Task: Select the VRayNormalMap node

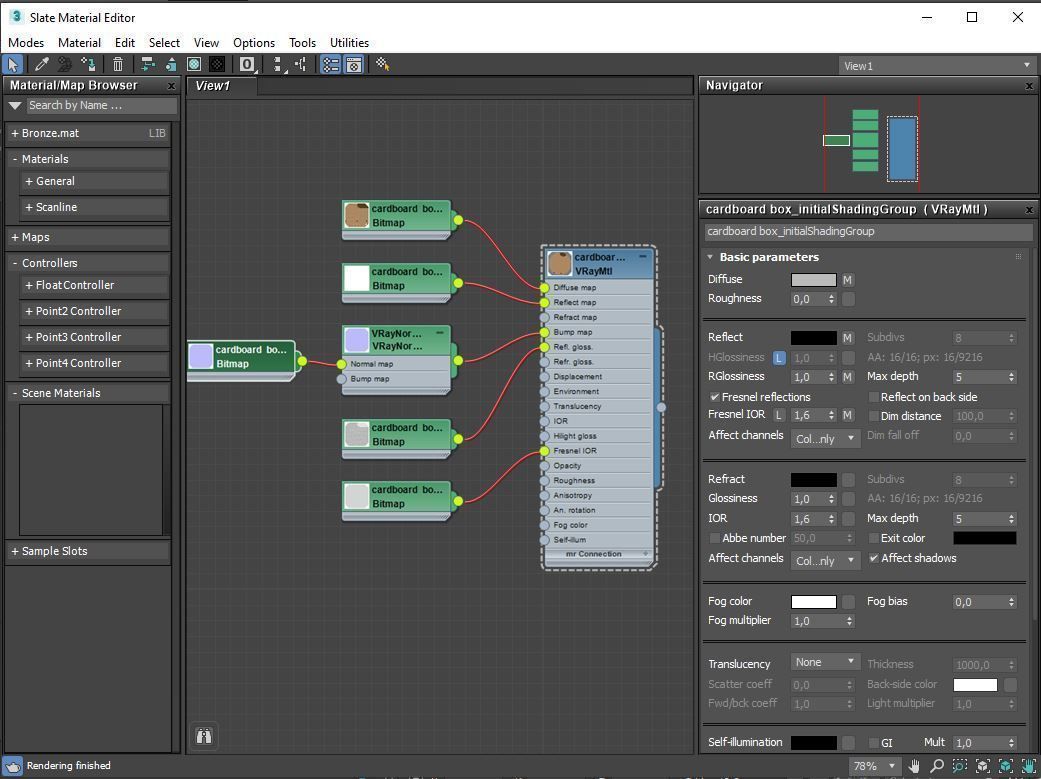Action: click(397, 339)
